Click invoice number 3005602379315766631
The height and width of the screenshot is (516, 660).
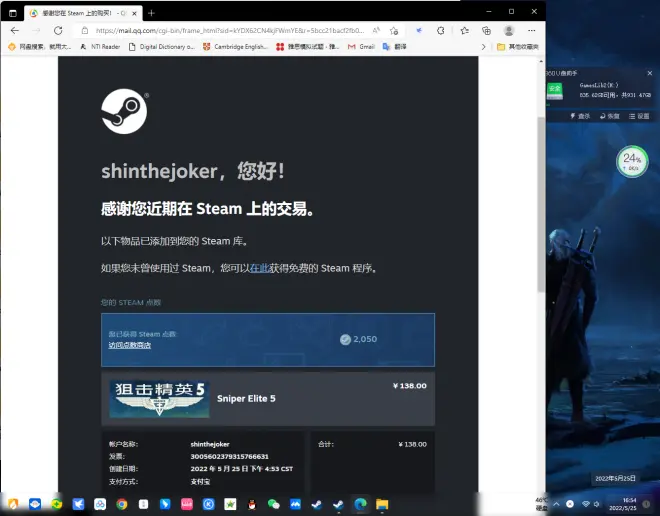229,456
